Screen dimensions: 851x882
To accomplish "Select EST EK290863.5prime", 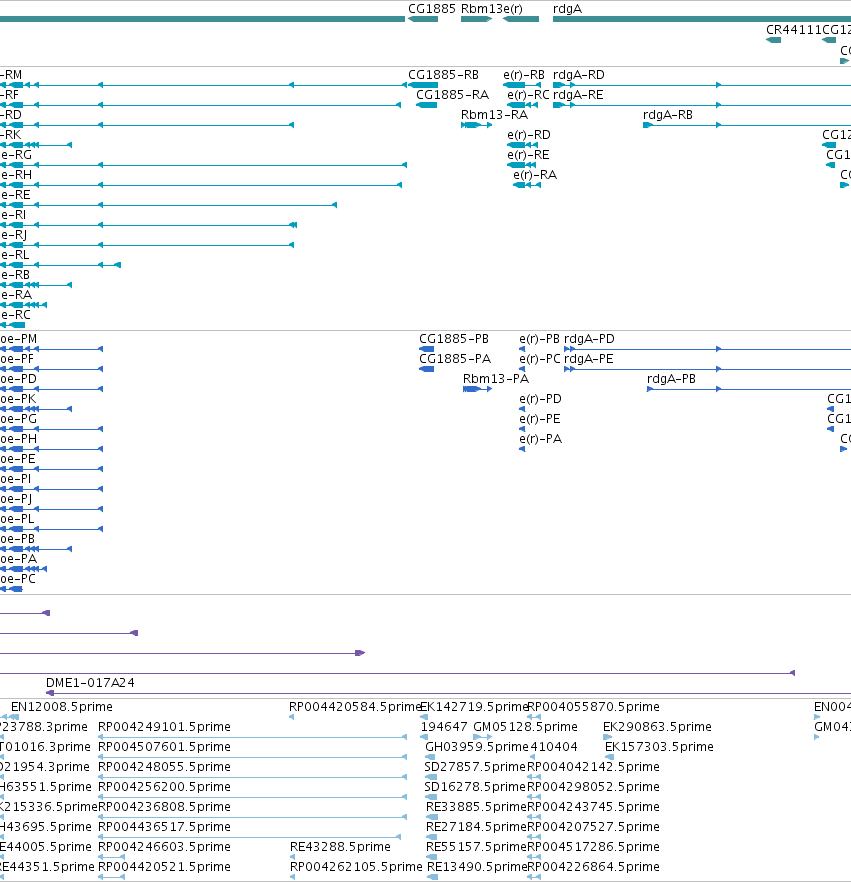I will pos(658,727).
